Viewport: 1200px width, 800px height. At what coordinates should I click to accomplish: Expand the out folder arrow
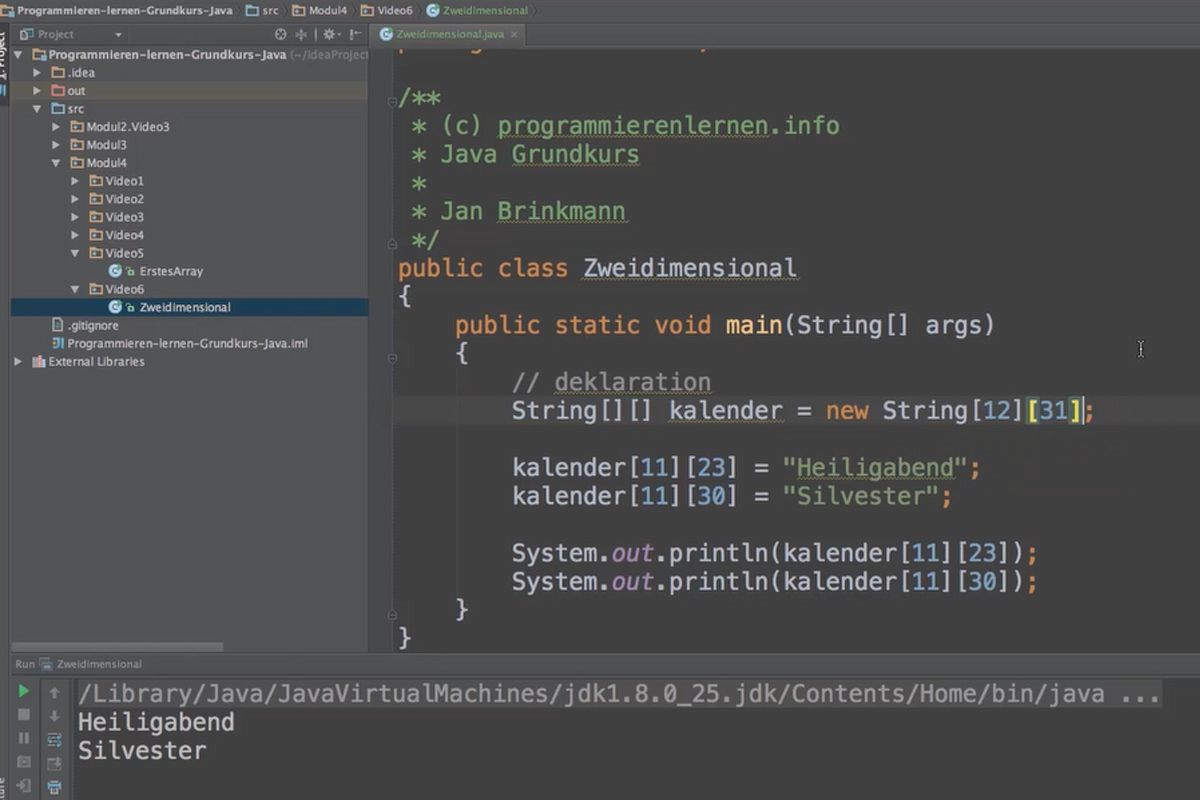pyautogui.click(x=38, y=91)
